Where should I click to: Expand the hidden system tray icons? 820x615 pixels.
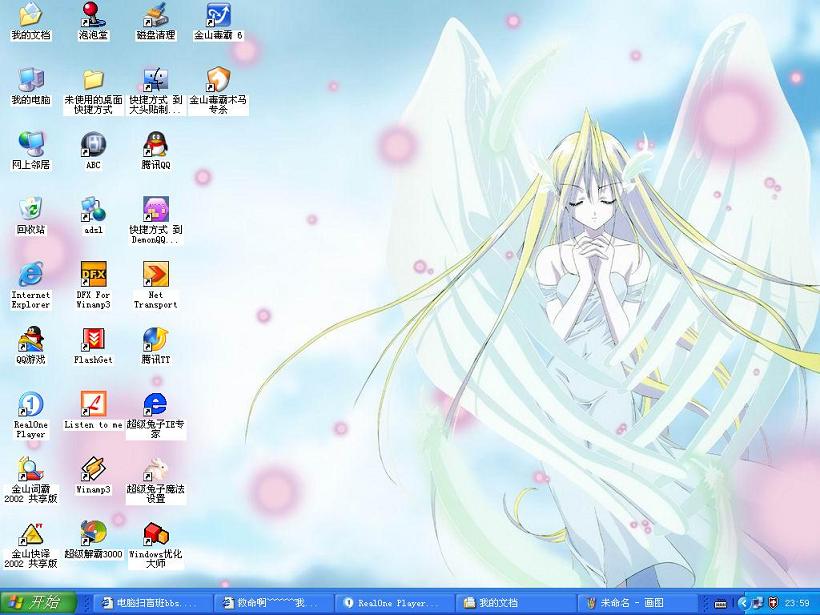(744, 603)
